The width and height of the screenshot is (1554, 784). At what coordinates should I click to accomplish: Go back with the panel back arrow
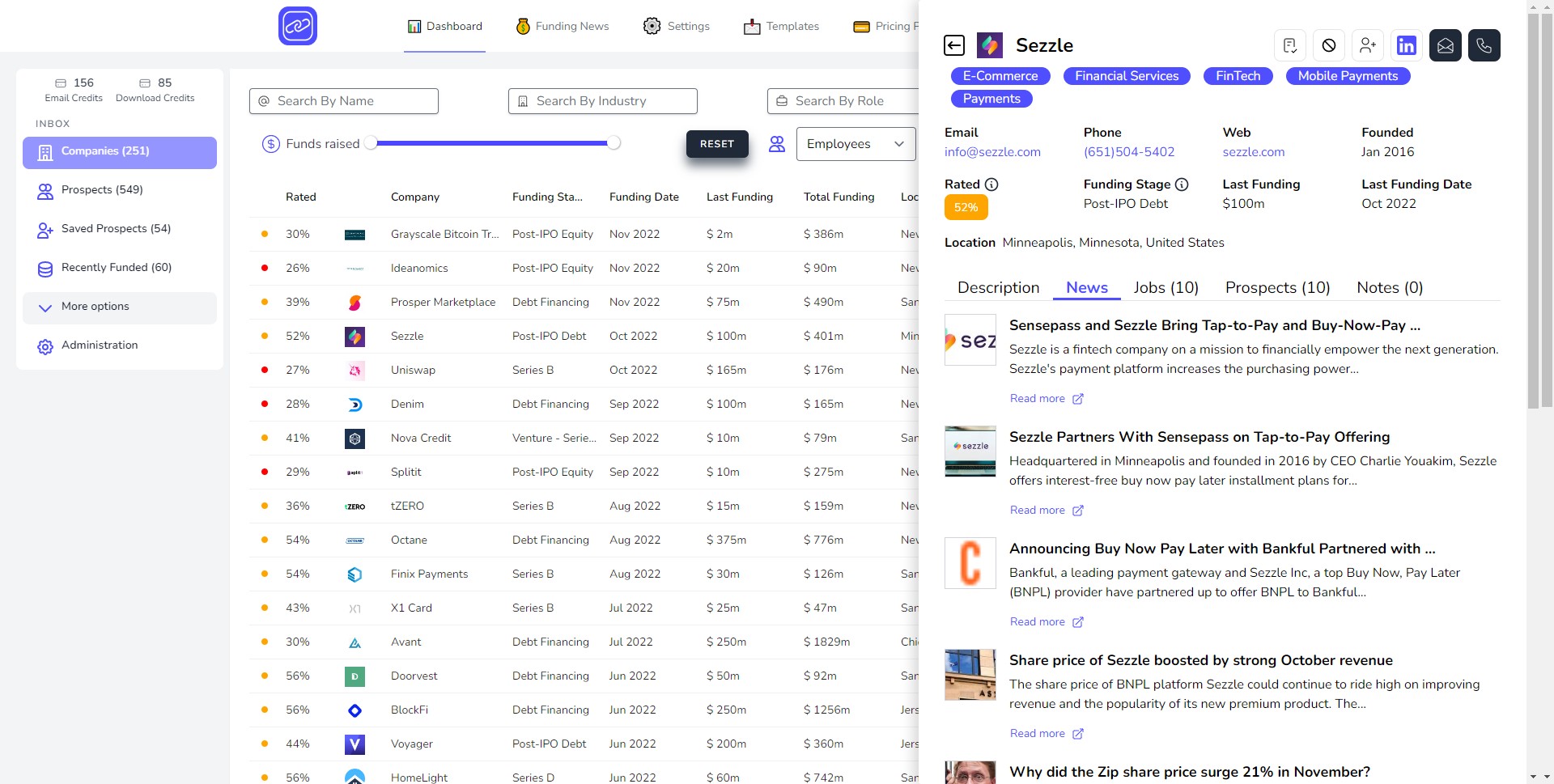click(x=954, y=45)
